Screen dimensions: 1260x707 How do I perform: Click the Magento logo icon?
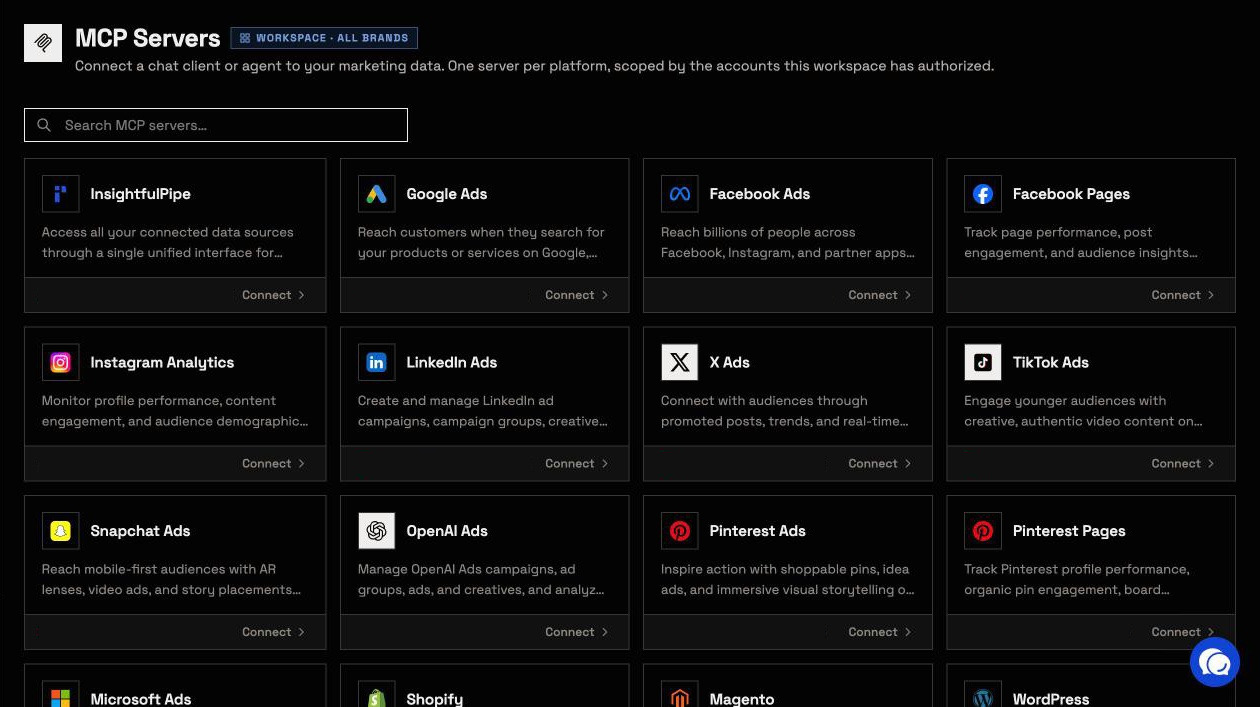679,697
